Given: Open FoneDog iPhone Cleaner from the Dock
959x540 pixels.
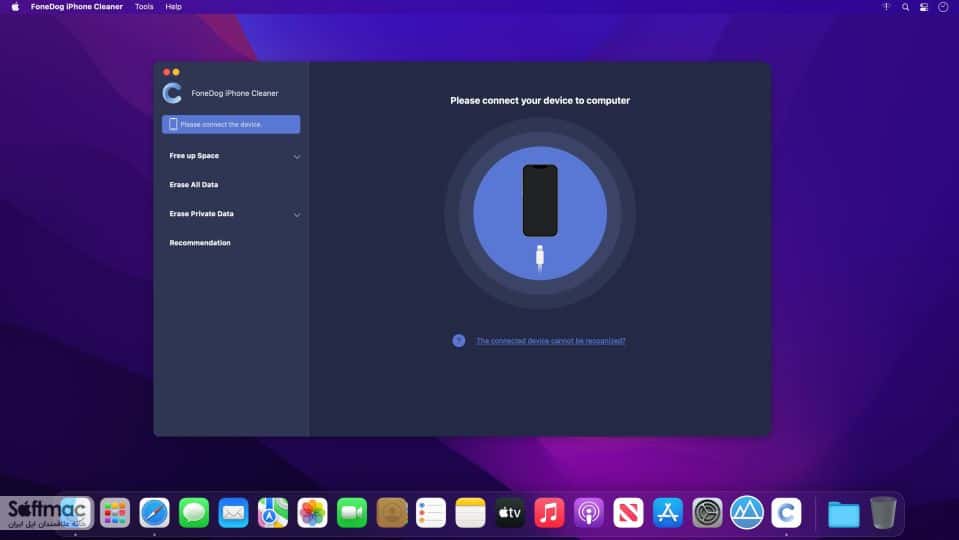Looking at the screenshot, I should pyautogui.click(x=786, y=512).
